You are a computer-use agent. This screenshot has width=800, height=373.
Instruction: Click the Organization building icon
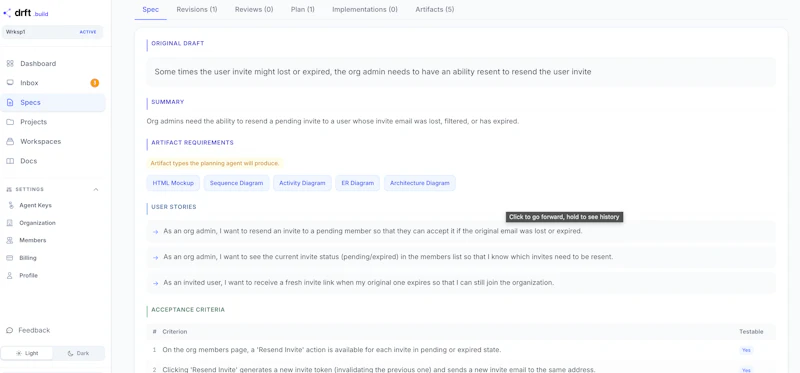(10, 223)
